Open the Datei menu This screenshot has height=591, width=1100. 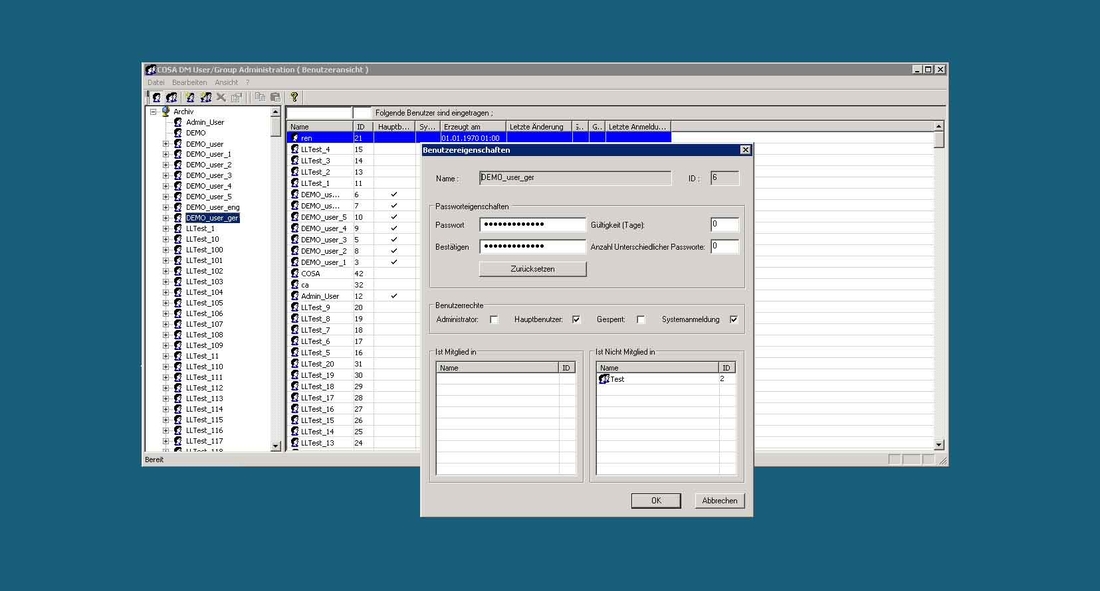click(156, 82)
